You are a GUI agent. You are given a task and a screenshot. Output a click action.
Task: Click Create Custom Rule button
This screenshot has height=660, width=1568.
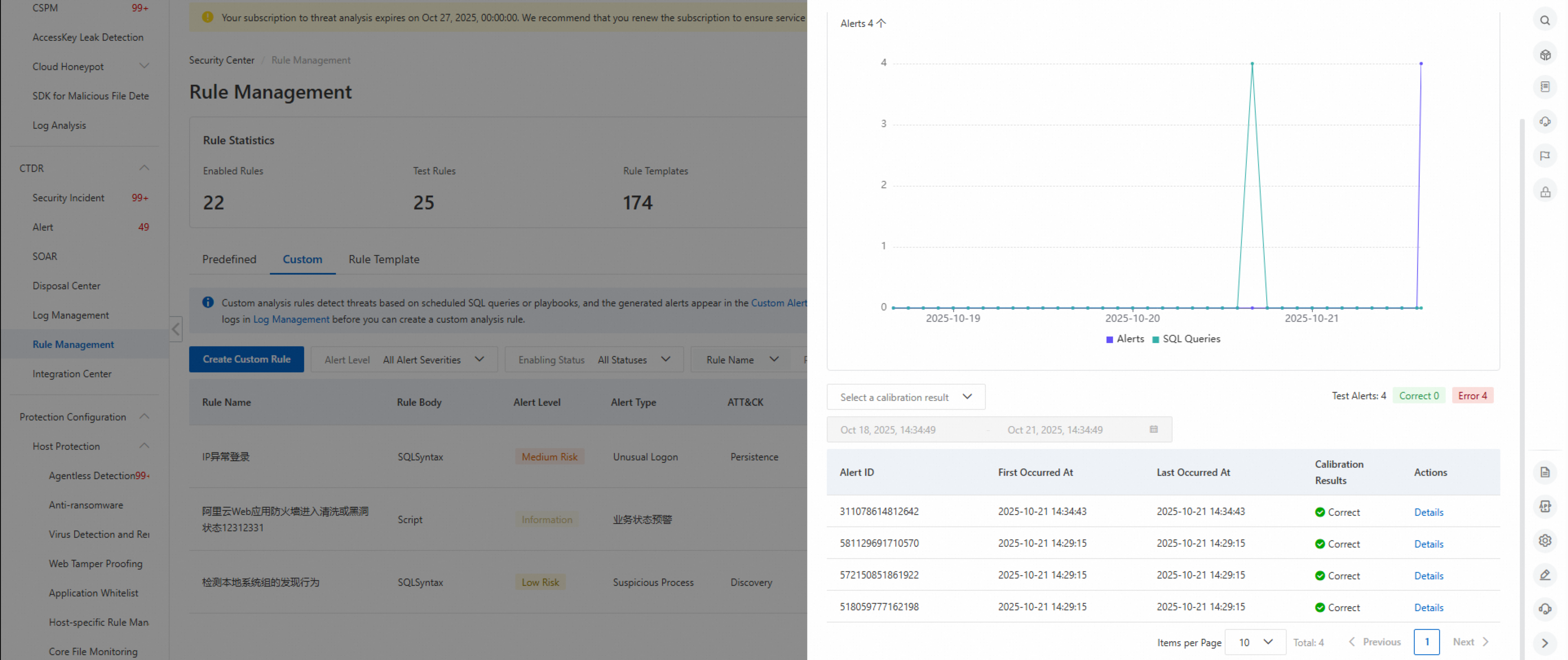pyautogui.click(x=246, y=359)
